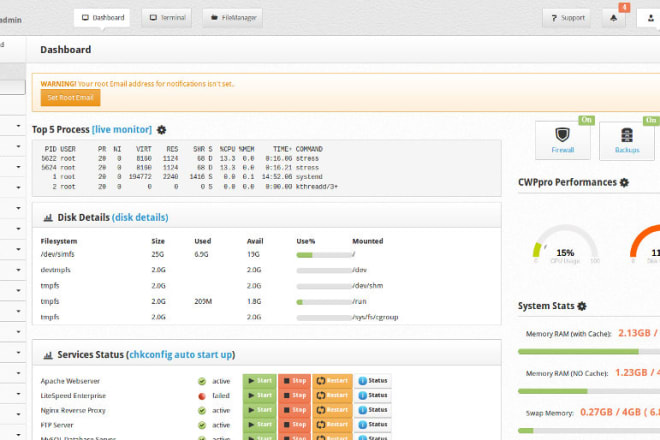Click the '209M' used value
The image size is (660, 440).
[x=203, y=301]
